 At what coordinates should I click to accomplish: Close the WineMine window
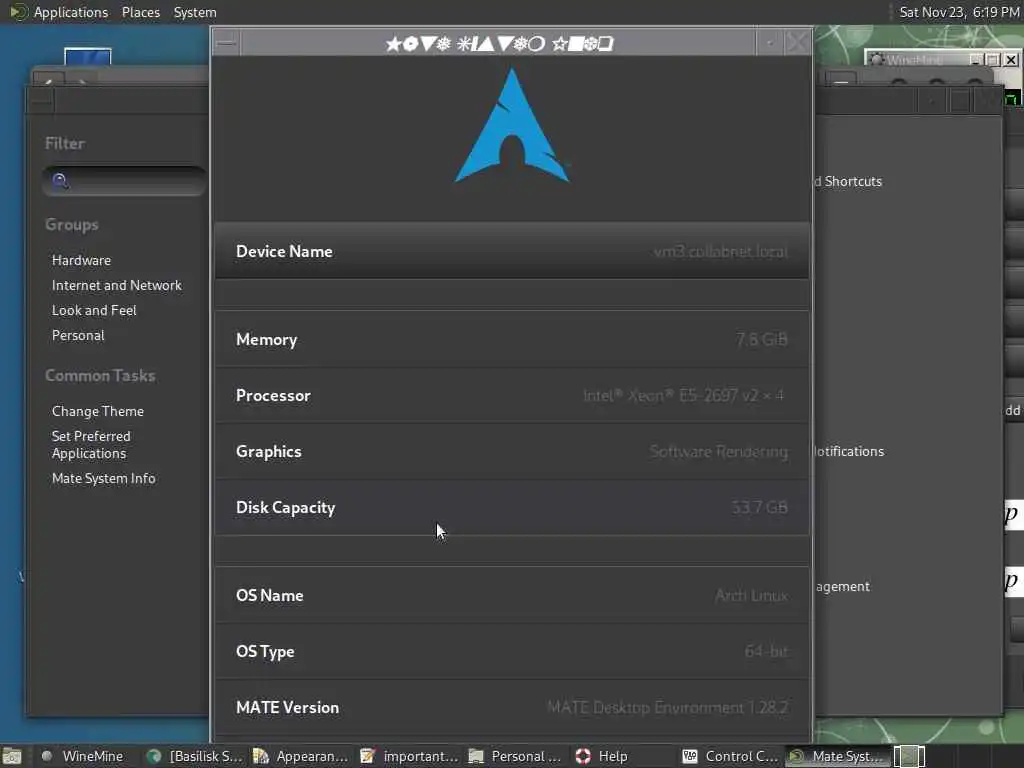tap(1011, 60)
